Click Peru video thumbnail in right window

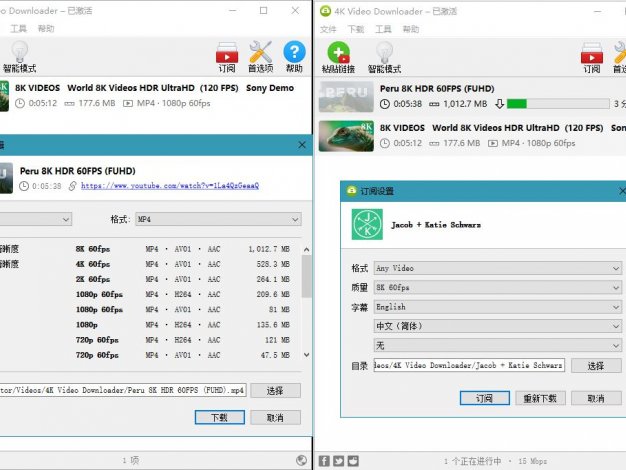click(346, 97)
